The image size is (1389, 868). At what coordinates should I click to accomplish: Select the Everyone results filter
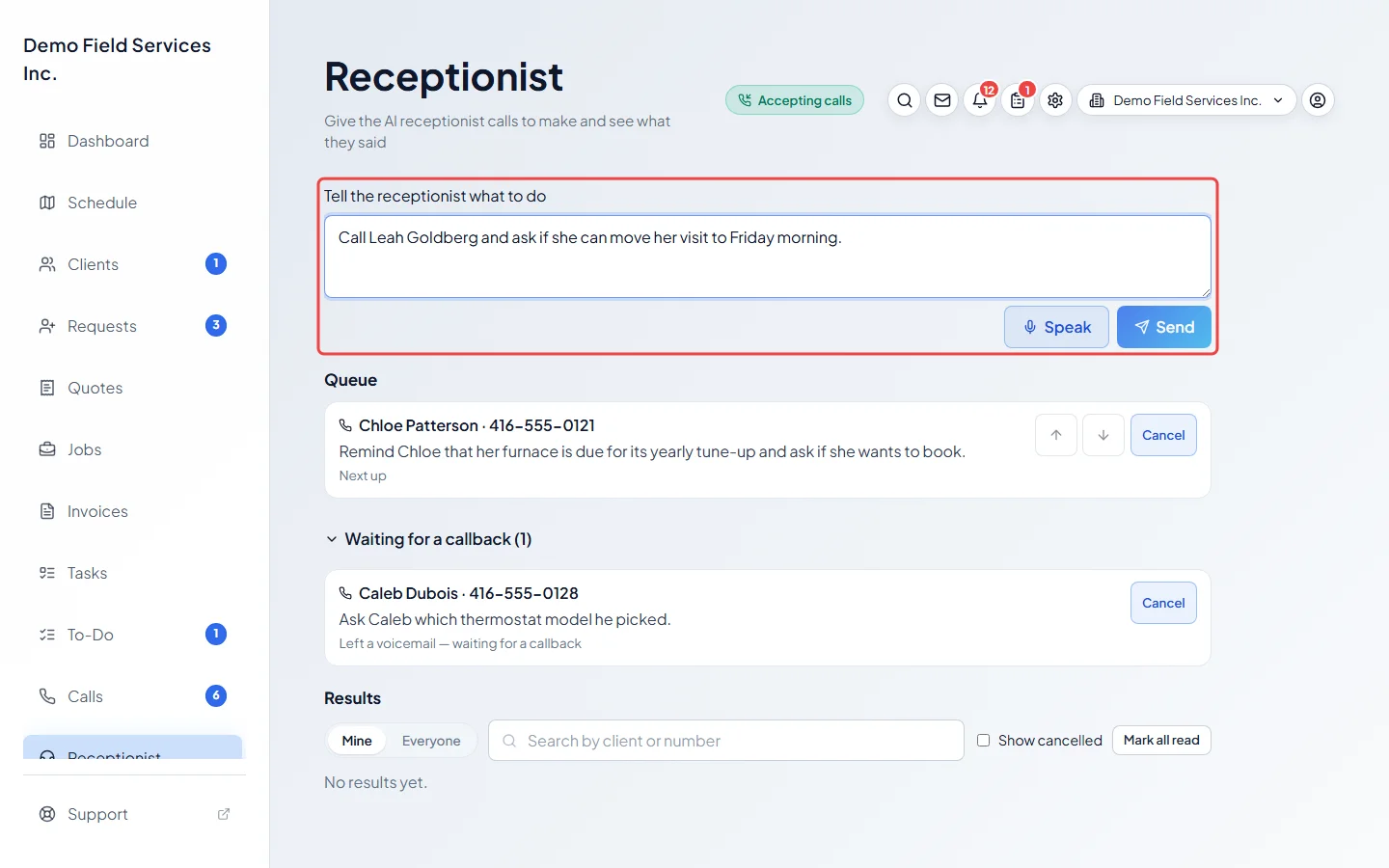(x=431, y=741)
